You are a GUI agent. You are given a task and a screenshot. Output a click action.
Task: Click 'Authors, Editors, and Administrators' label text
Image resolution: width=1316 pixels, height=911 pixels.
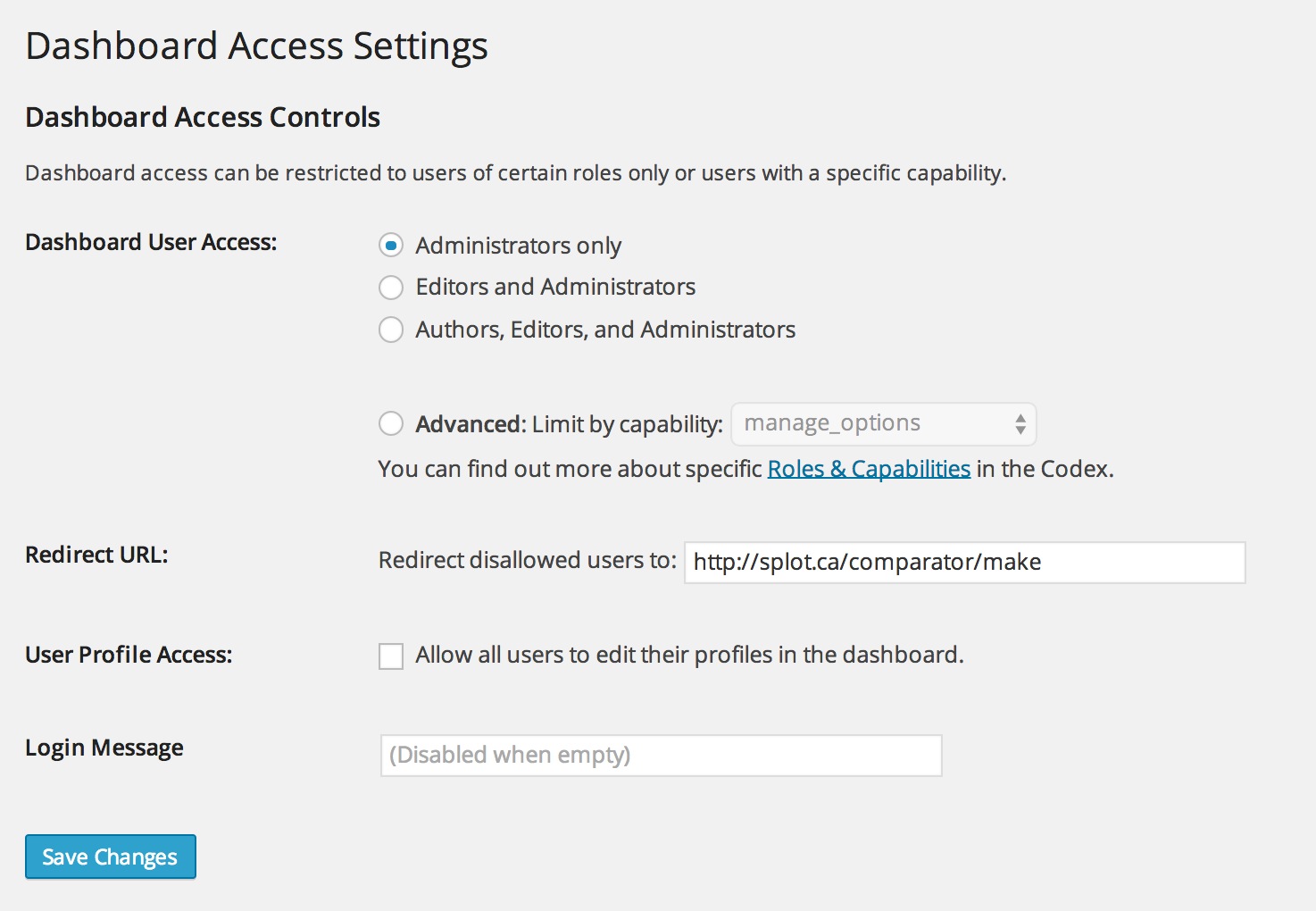pyautogui.click(x=605, y=330)
